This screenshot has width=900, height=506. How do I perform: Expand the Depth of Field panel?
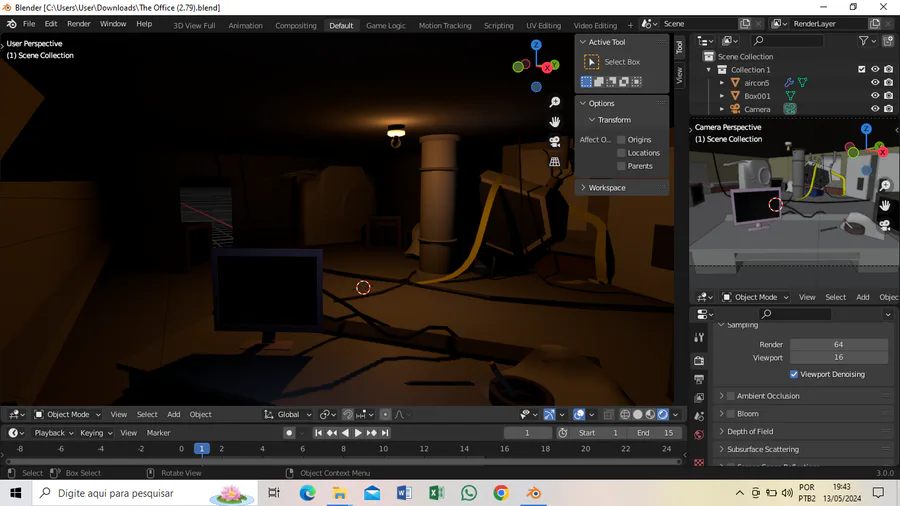tap(750, 431)
